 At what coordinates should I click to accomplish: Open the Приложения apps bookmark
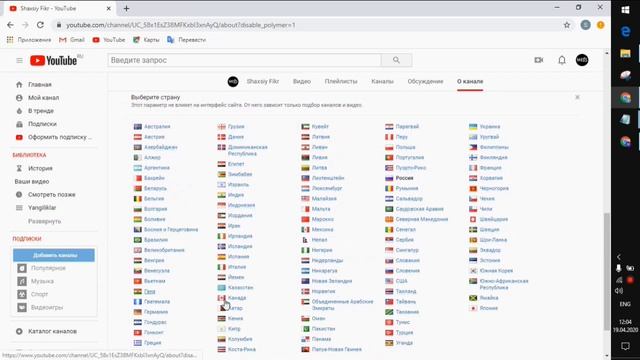click(29, 40)
